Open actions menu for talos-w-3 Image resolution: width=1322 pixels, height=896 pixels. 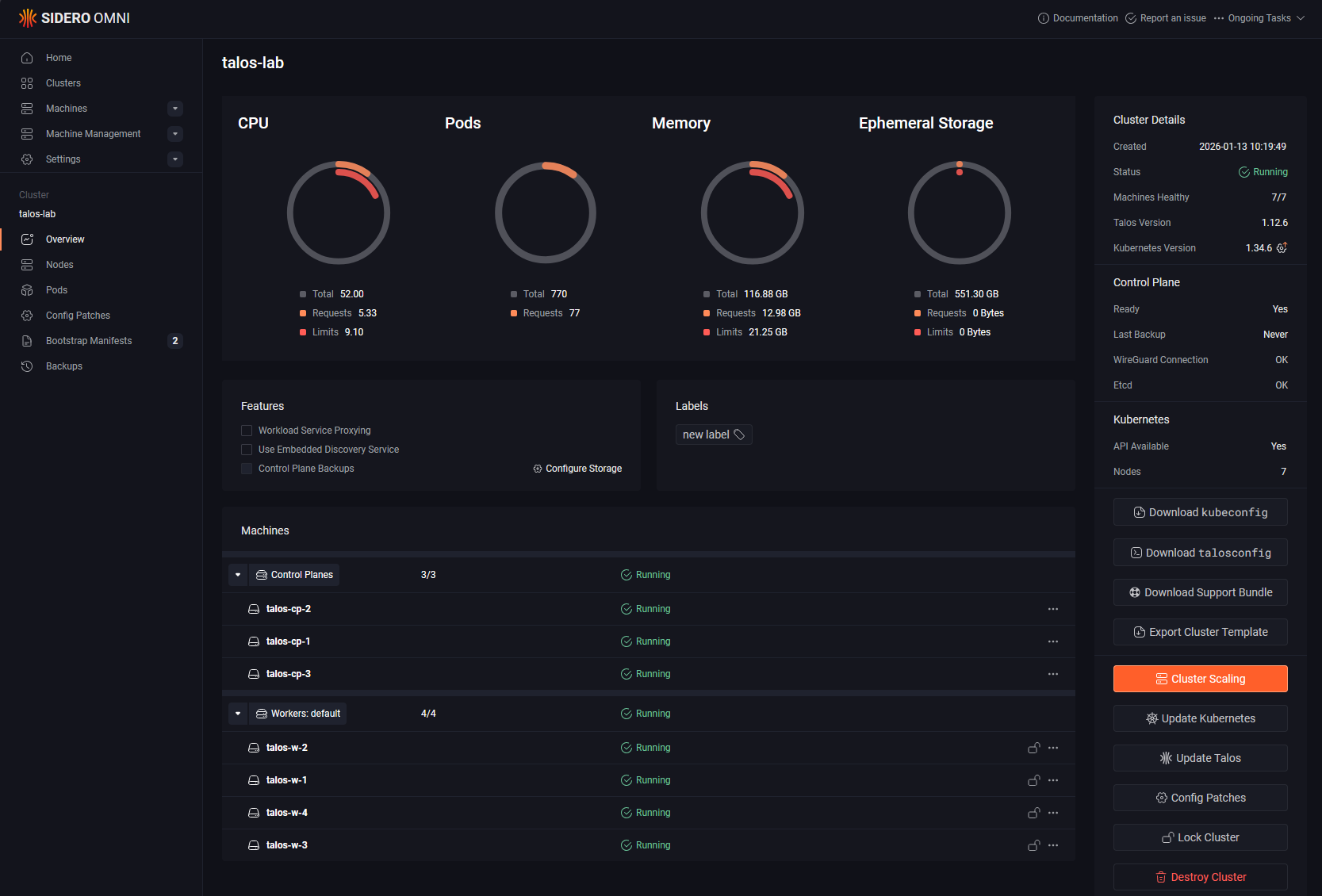(x=1053, y=845)
